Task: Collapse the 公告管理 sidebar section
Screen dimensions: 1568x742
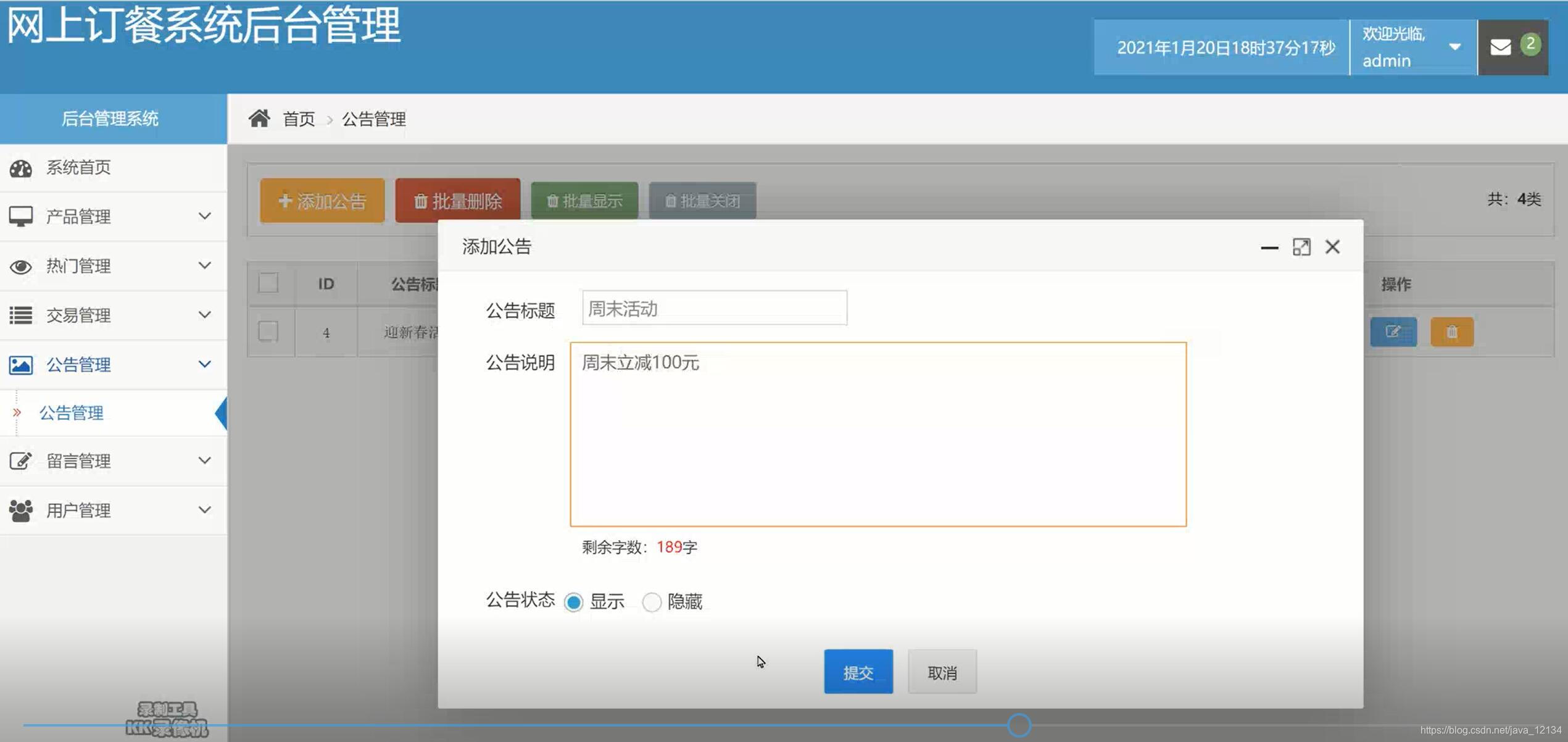Action: 204,364
